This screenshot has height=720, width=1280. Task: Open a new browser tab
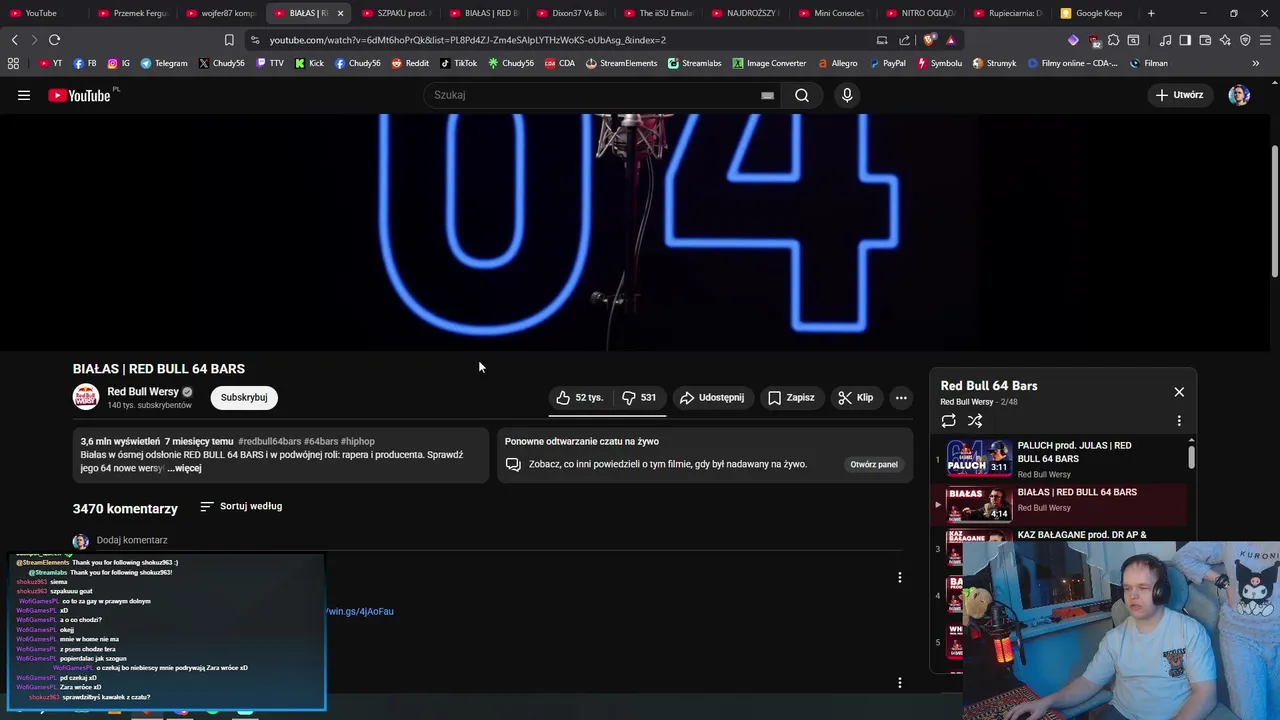pos(1151,13)
